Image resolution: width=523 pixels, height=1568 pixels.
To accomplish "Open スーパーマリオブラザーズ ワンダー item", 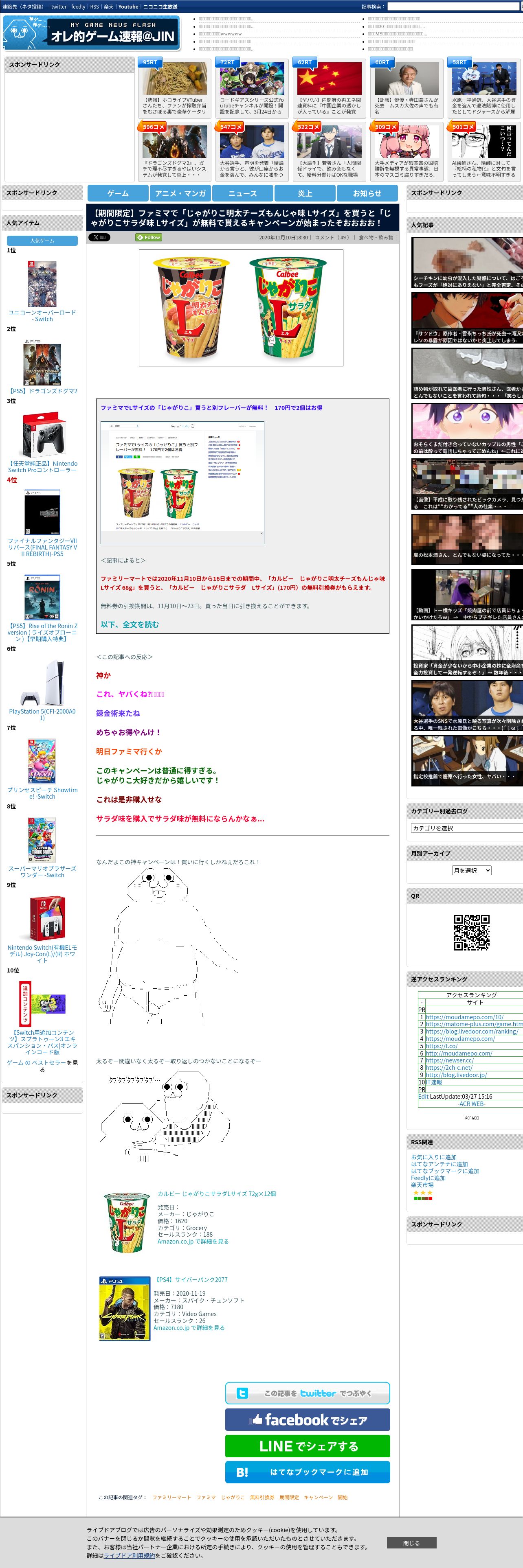I will [x=42, y=872].
